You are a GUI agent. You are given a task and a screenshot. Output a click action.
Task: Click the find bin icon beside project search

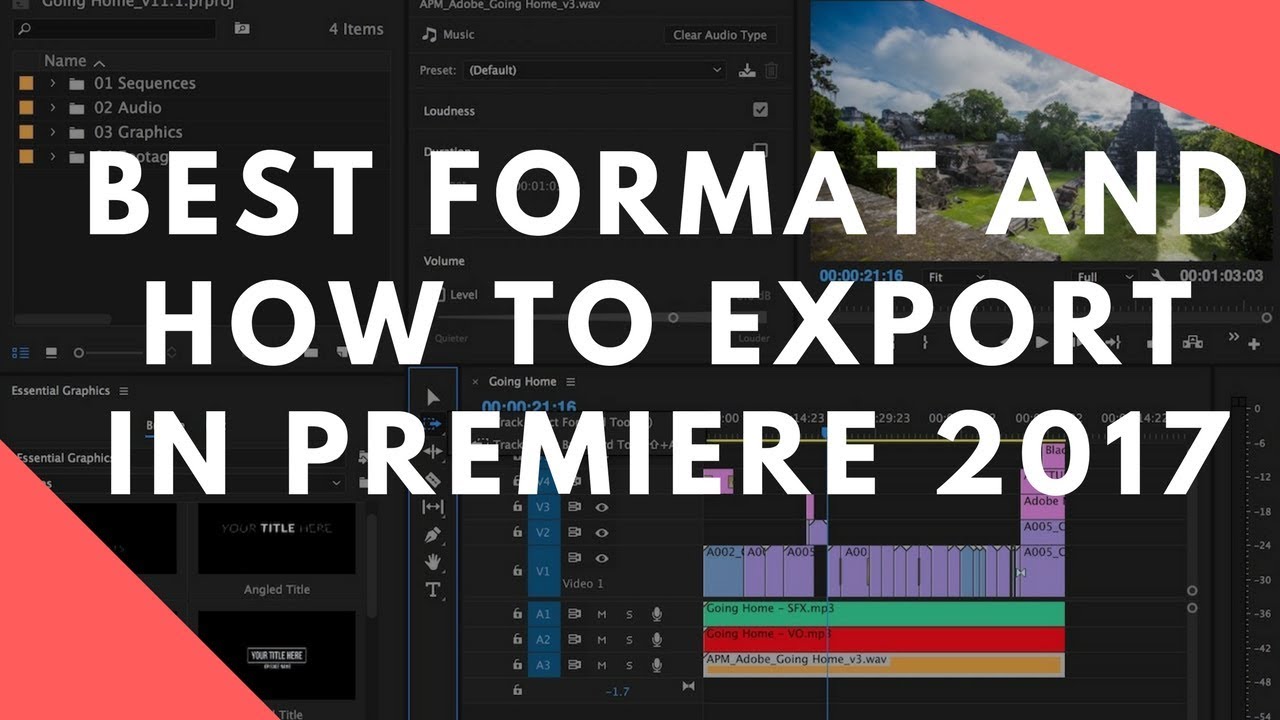click(241, 29)
